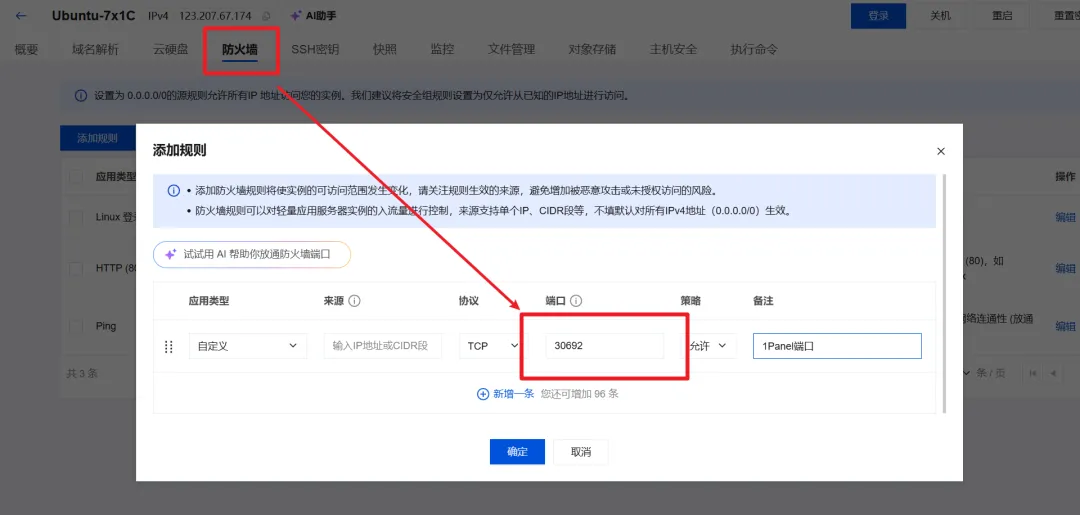This screenshot has width=1080, height=515.
Task: Click the 来源 IP地址或CIDR段 input field
Action: (x=383, y=346)
